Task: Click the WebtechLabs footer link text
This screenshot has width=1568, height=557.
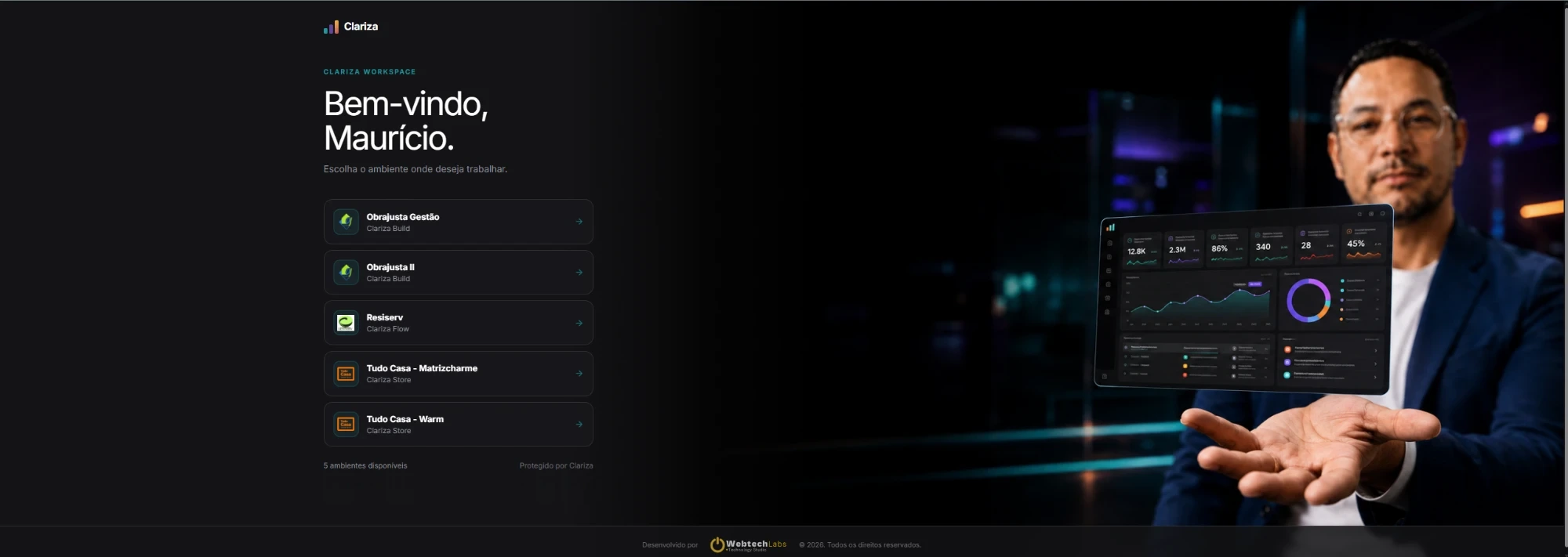Action: click(756, 544)
